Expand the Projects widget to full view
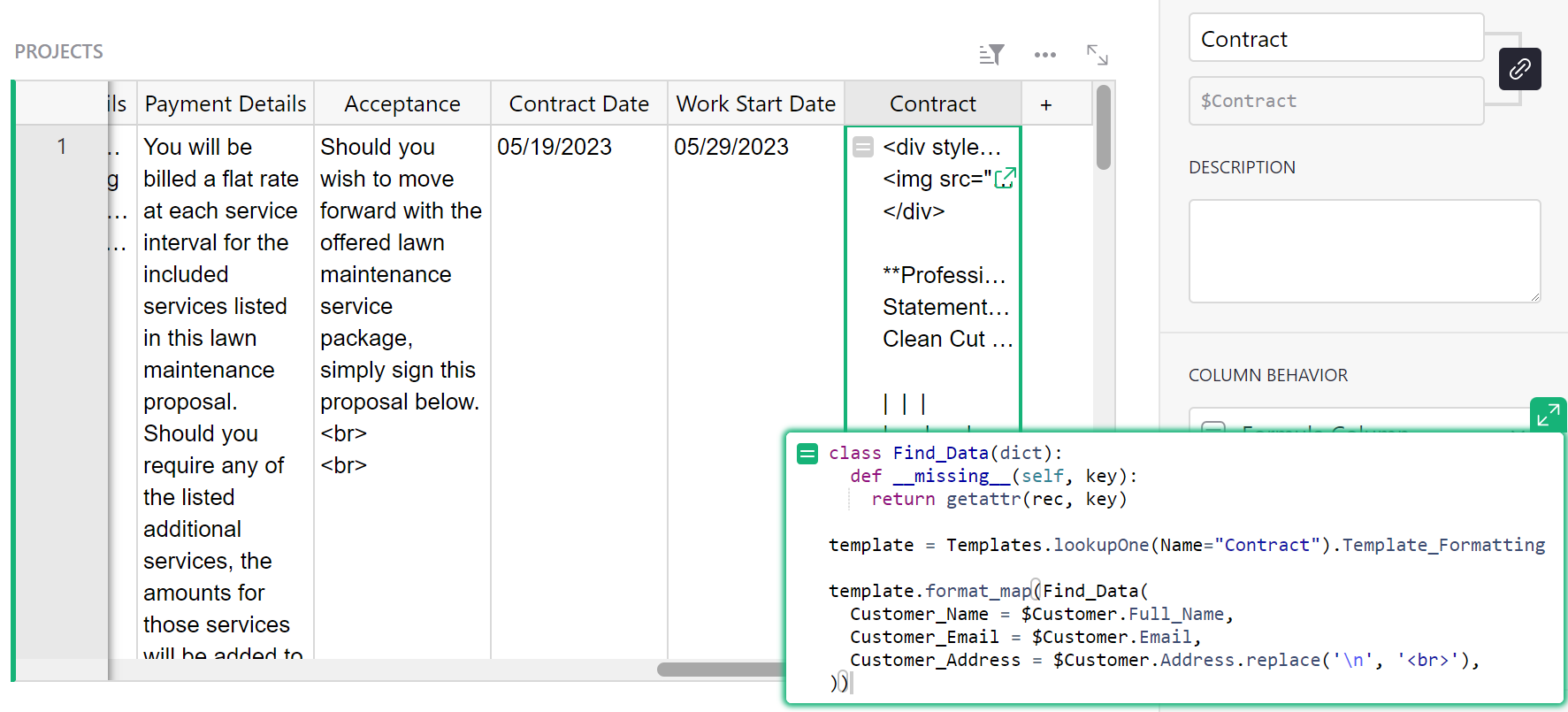Screen dimensions: 1568x712 (x=1097, y=55)
